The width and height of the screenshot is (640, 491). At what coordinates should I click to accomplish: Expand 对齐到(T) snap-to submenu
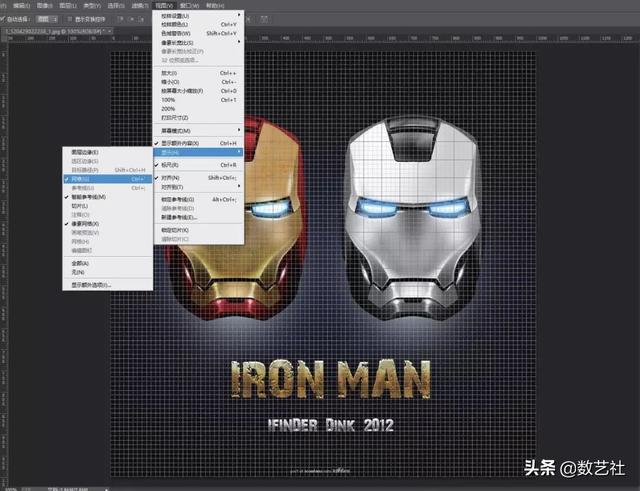[x=198, y=187]
